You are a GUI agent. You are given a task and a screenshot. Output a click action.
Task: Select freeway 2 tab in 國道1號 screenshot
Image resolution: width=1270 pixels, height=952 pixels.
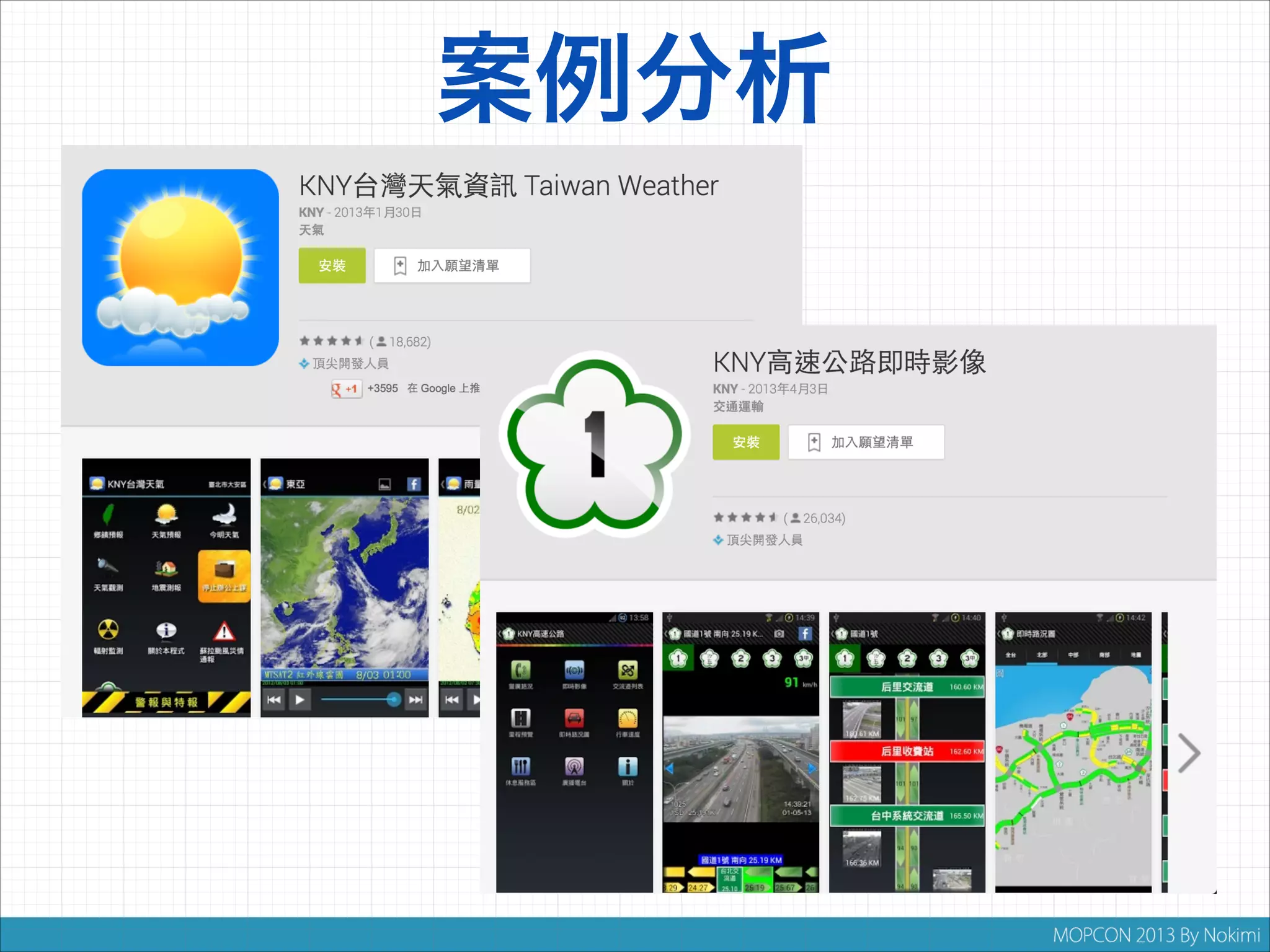(x=907, y=658)
